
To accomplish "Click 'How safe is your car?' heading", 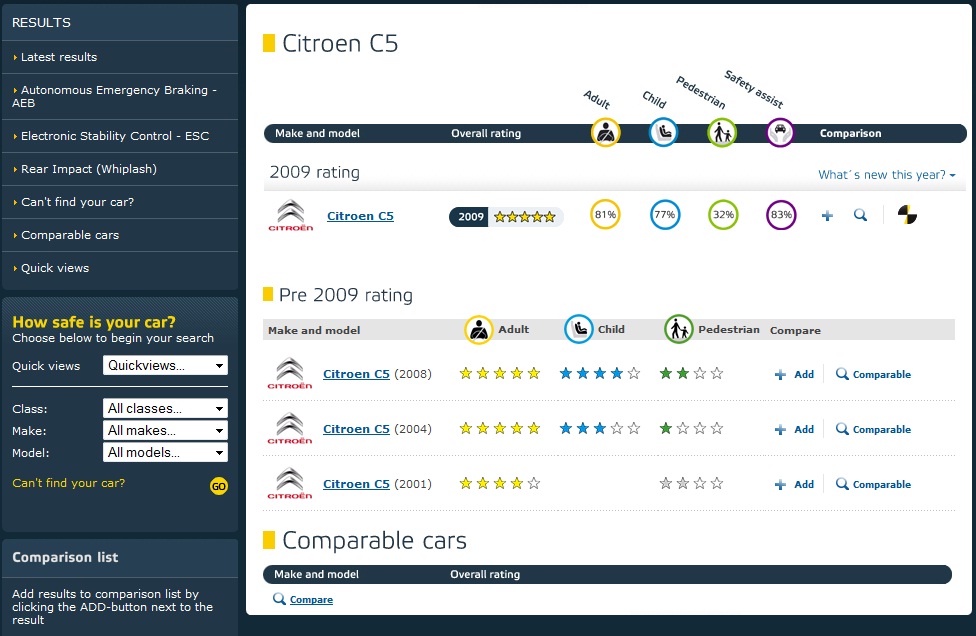I will click(x=94, y=322).
